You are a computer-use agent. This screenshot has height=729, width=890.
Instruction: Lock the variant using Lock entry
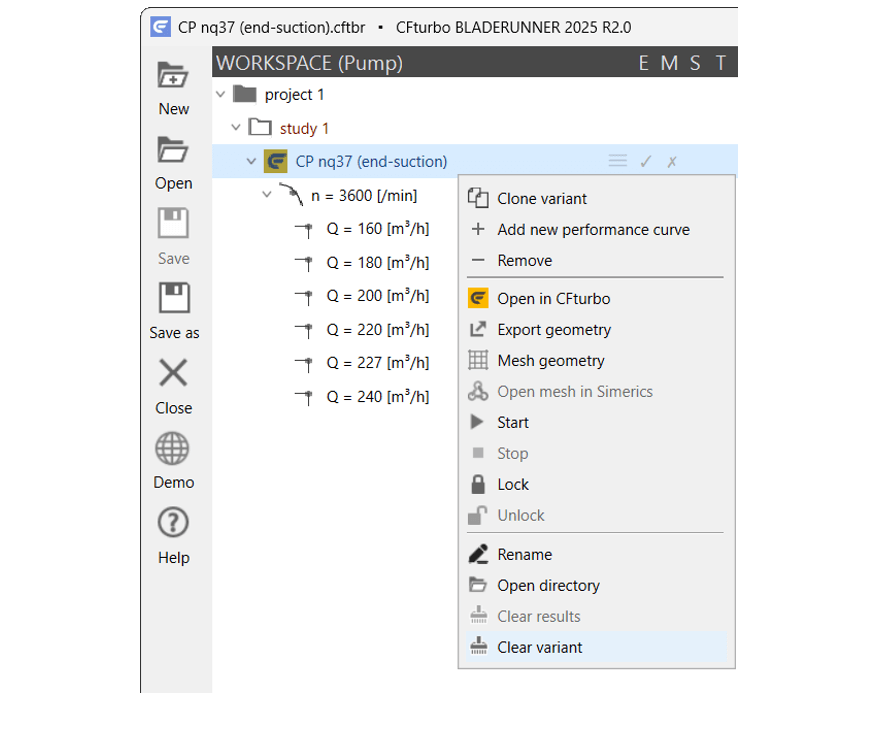(x=595, y=484)
